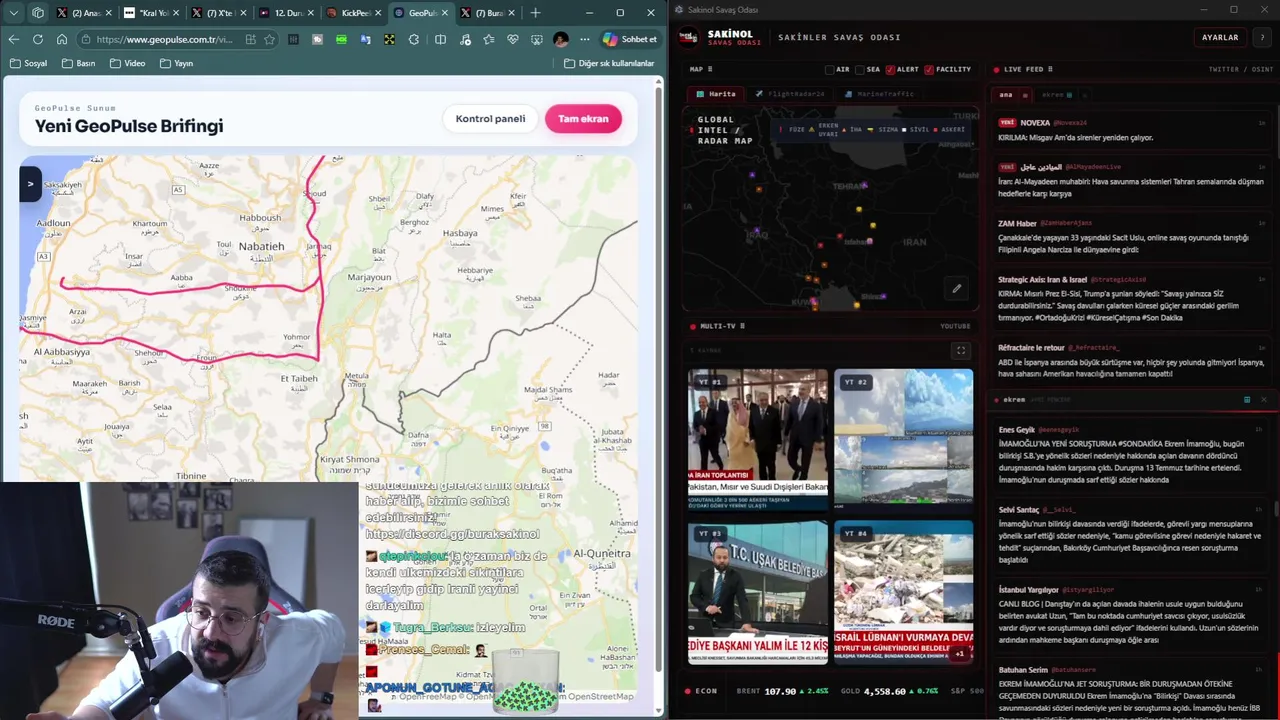Click the Sohbet et Copilot button
1280x720 pixels.
pyautogui.click(x=630, y=39)
